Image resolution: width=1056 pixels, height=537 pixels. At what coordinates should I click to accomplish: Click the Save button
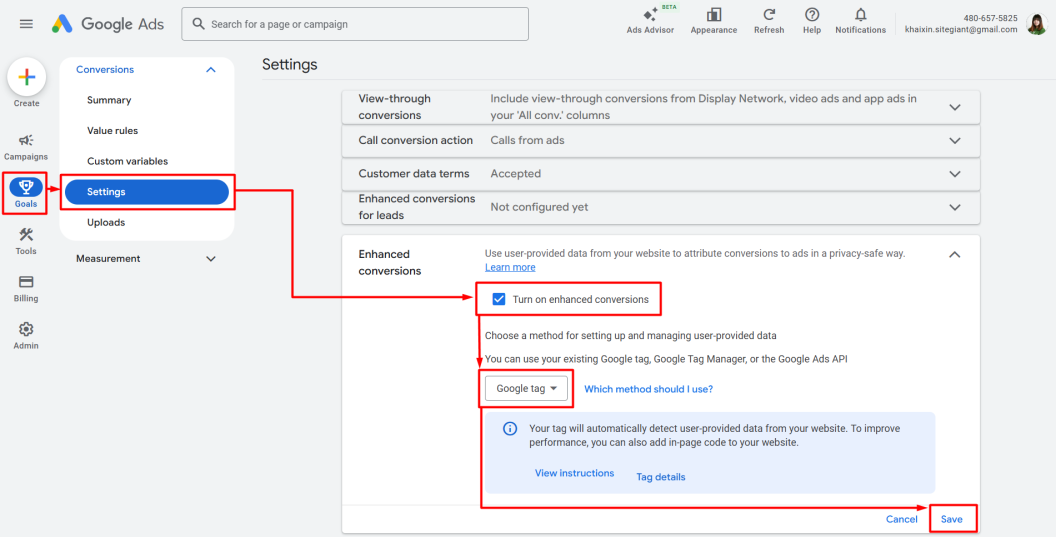[951, 519]
